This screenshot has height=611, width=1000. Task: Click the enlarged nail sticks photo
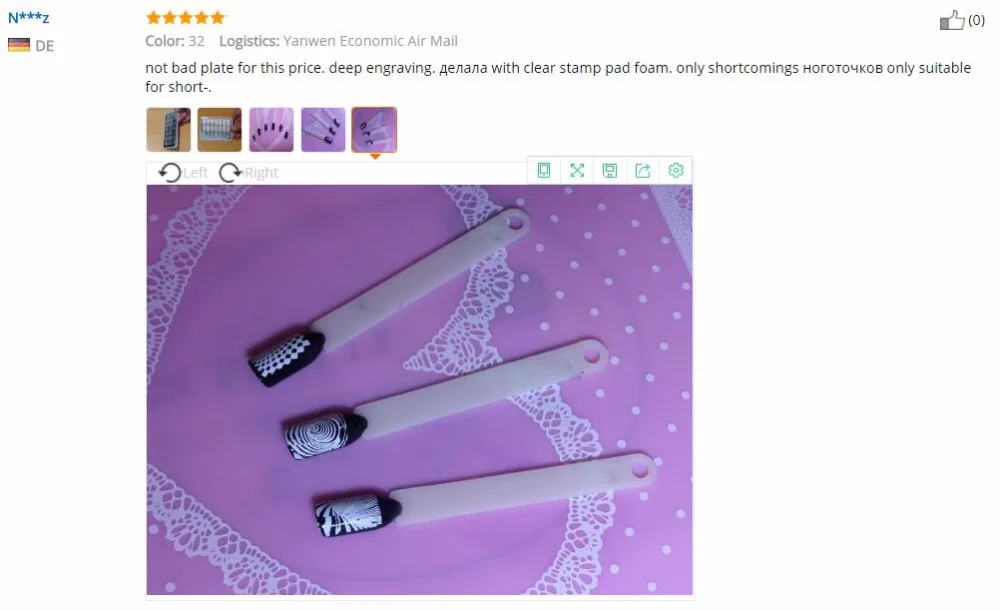(x=420, y=390)
